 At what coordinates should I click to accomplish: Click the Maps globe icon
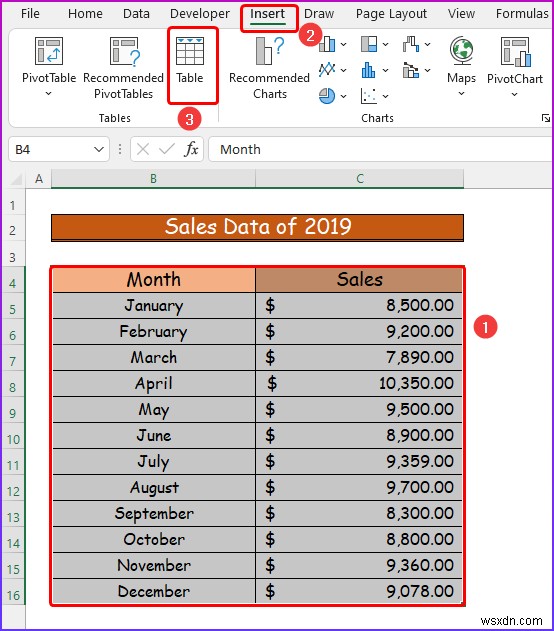(461, 50)
